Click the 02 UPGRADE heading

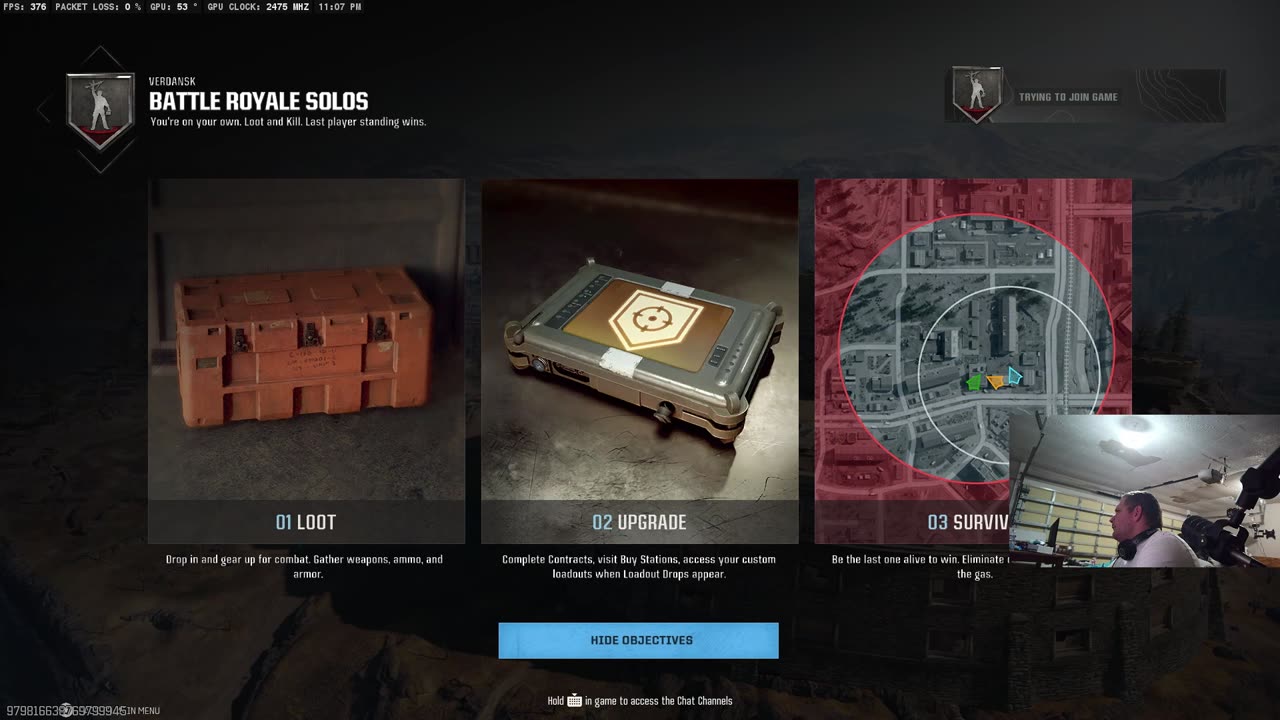(639, 522)
